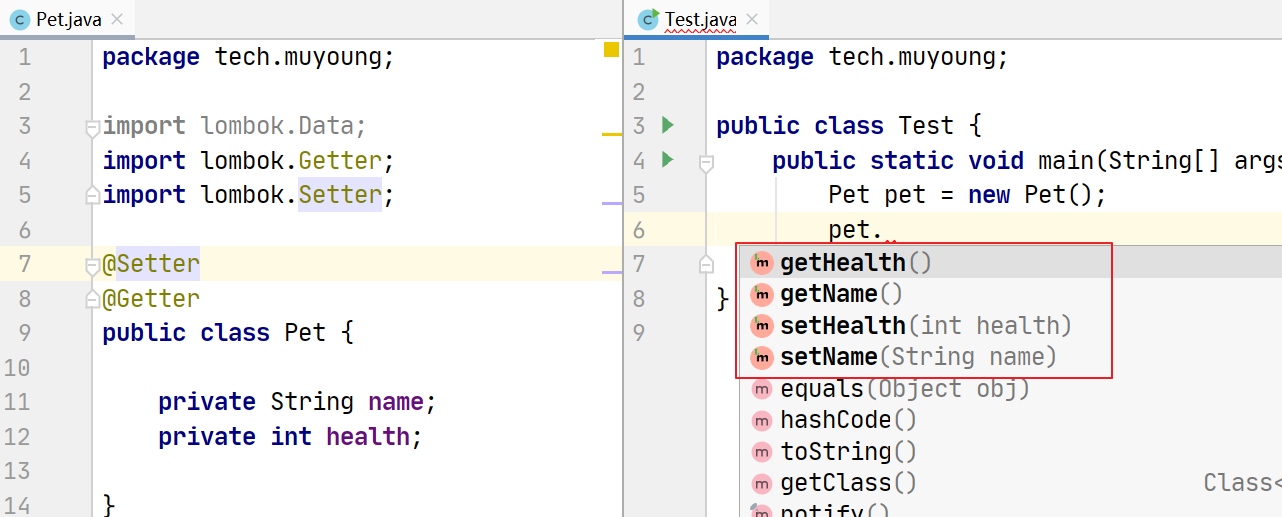Screen dimensions: 1282x517
Task: Select getName() from completion list
Action: 841,294
